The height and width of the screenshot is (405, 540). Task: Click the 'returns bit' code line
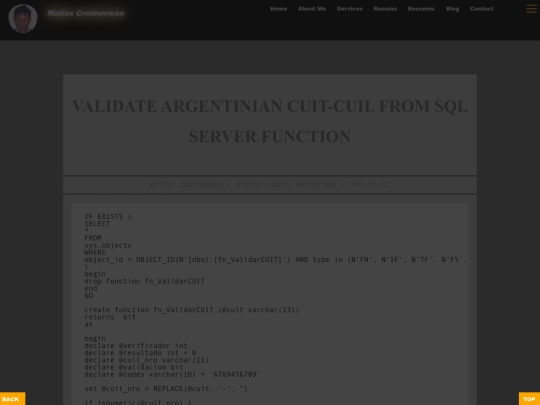pyautogui.click(x=110, y=317)
